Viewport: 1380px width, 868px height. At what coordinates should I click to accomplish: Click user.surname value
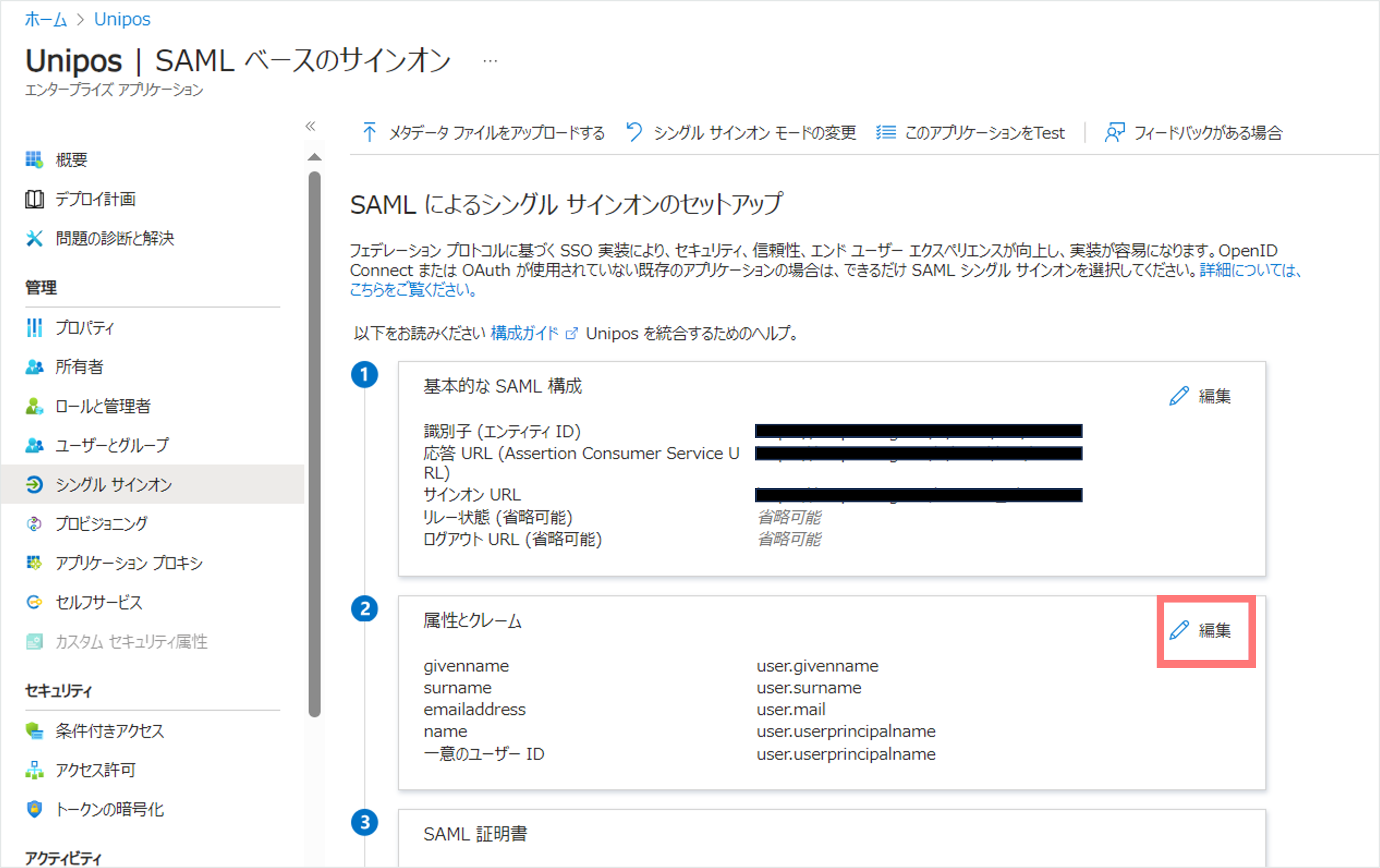[809, 687]
